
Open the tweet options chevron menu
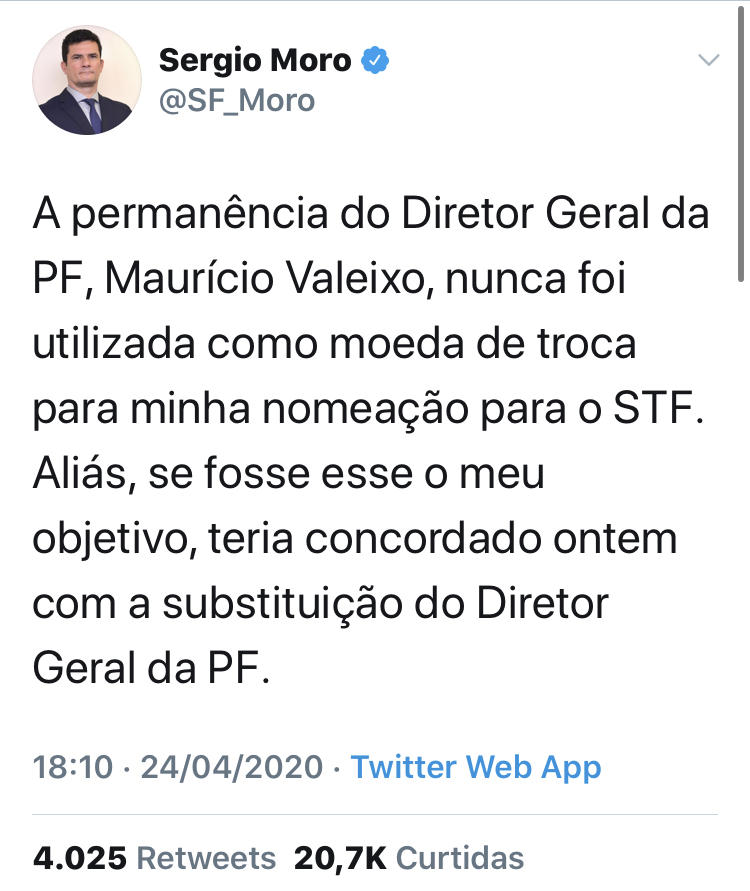708,61
